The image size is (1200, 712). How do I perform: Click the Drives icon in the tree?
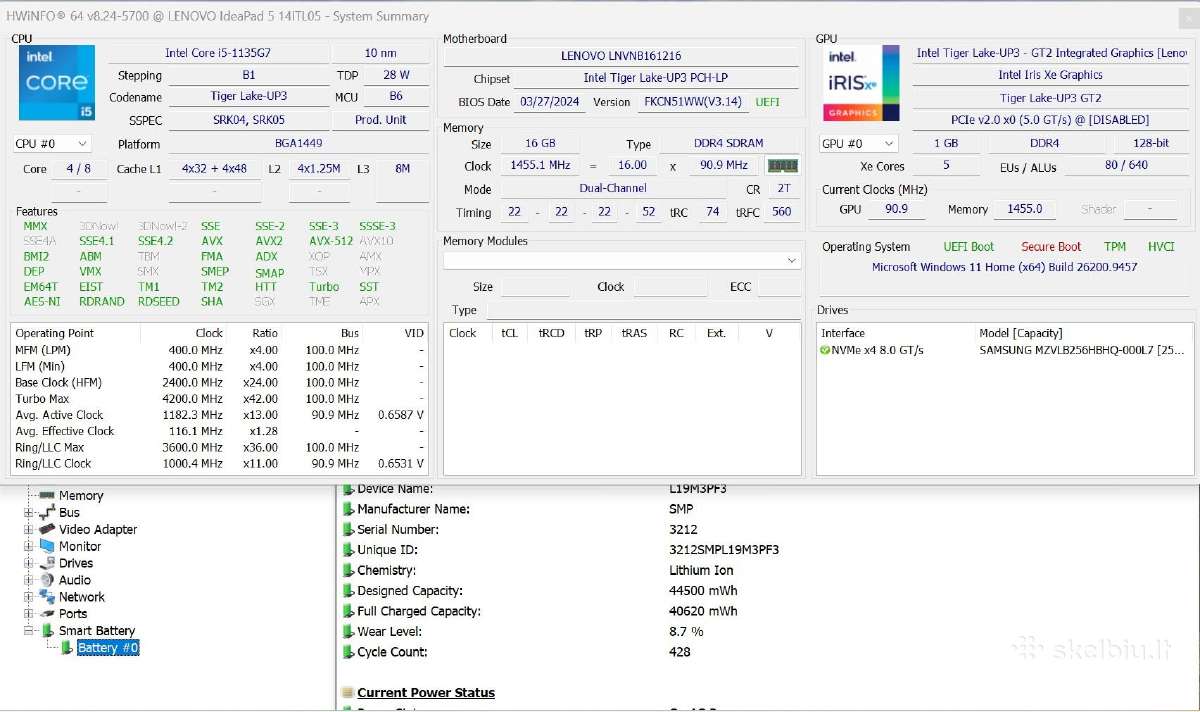coord(47,563)
